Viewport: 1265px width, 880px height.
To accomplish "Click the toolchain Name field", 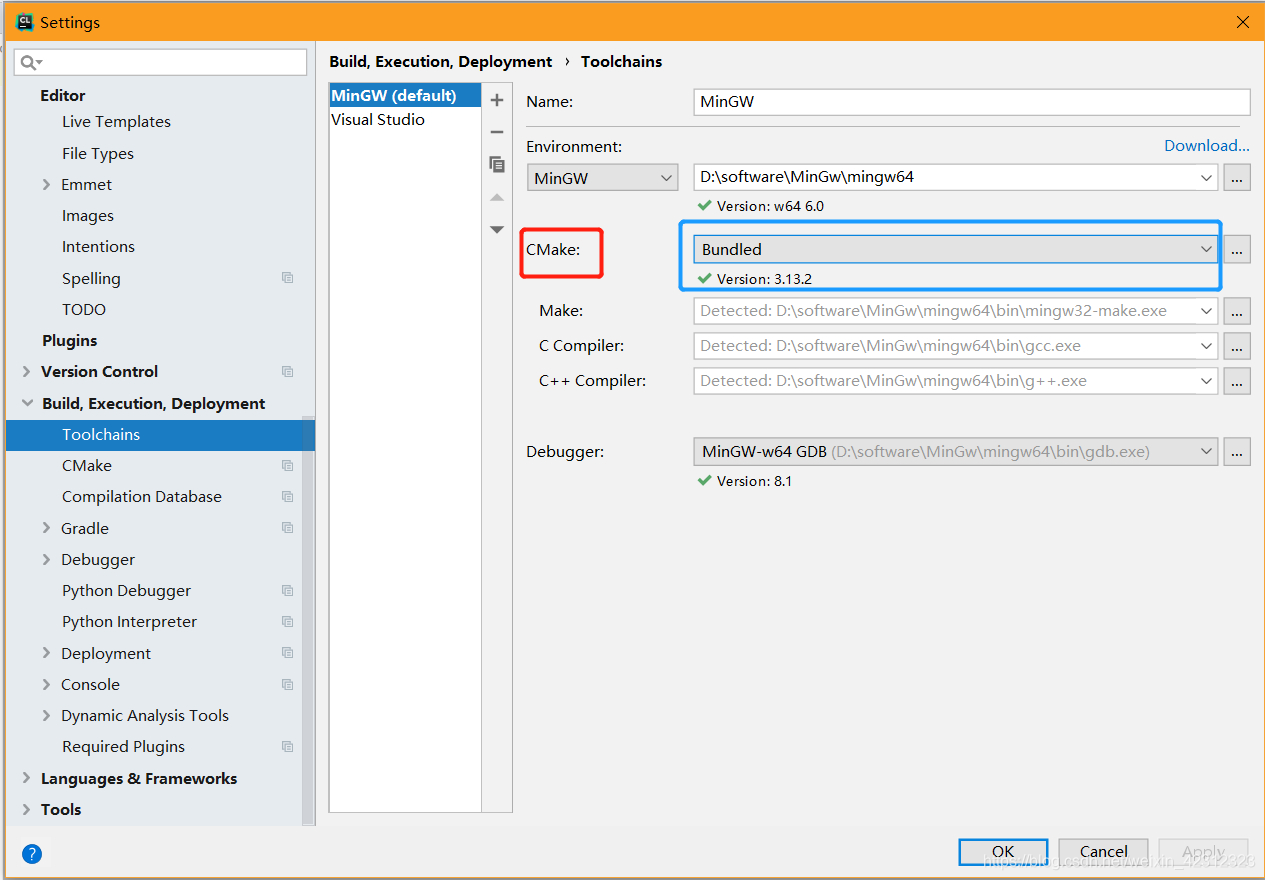I will coord(972,102).
